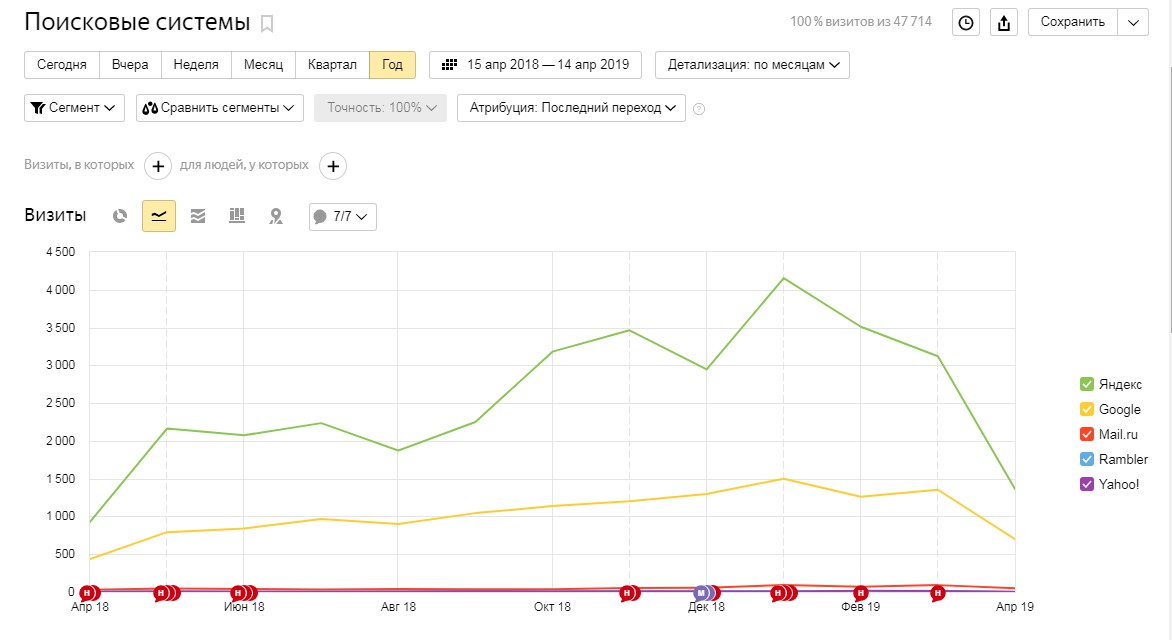Expand the Сегмент dropdown
Image resolution: width=1172 pixels, height=640 pixels.
click(x=73, y=108)
